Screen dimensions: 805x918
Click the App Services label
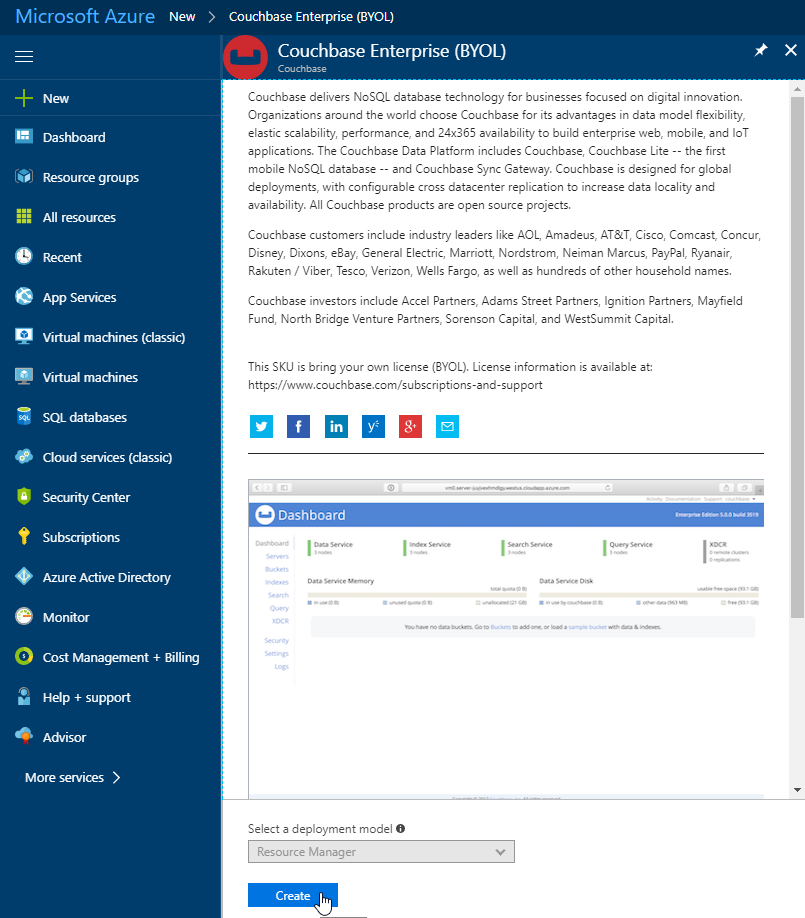tap(79, 297)
